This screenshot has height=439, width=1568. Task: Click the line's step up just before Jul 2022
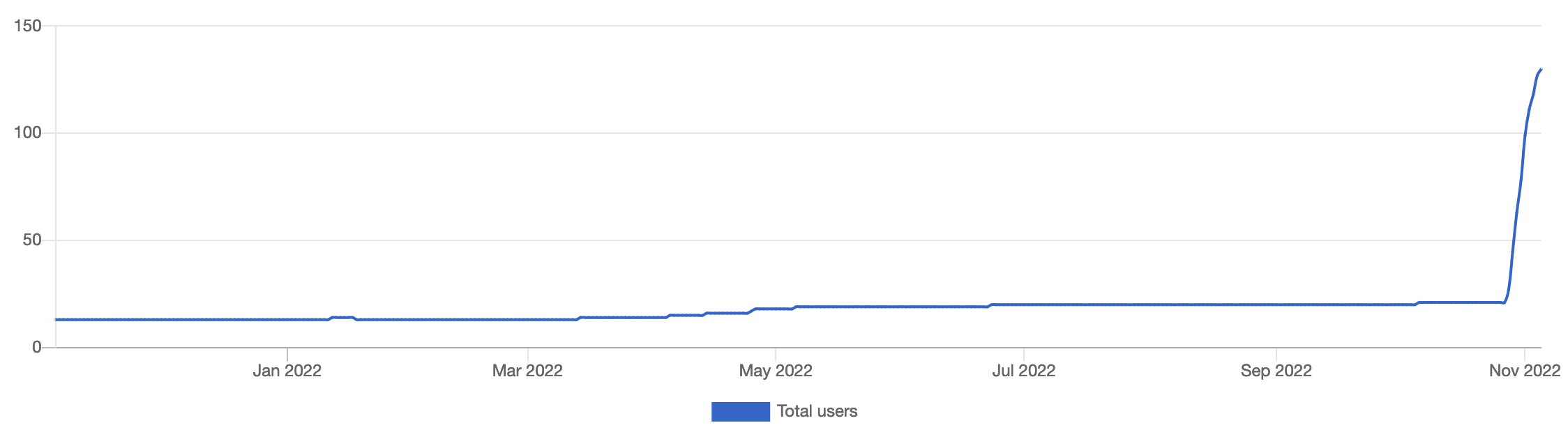click(990, 305)
